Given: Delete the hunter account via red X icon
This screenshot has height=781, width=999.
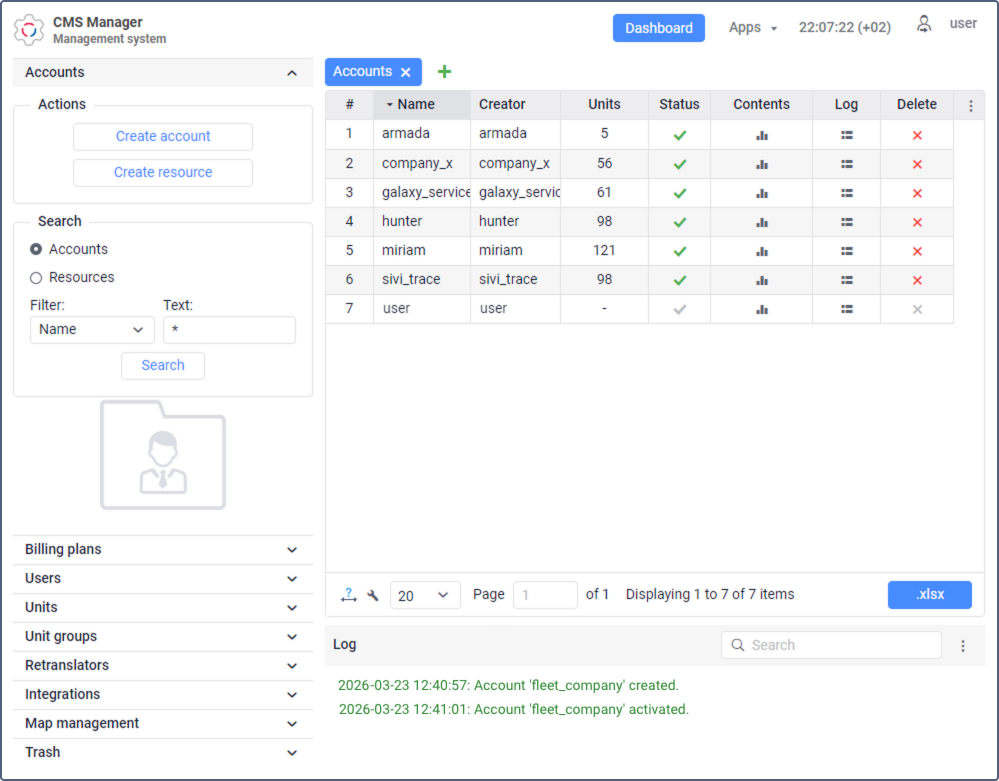Looking at the screenshot, I should point(917,221).
